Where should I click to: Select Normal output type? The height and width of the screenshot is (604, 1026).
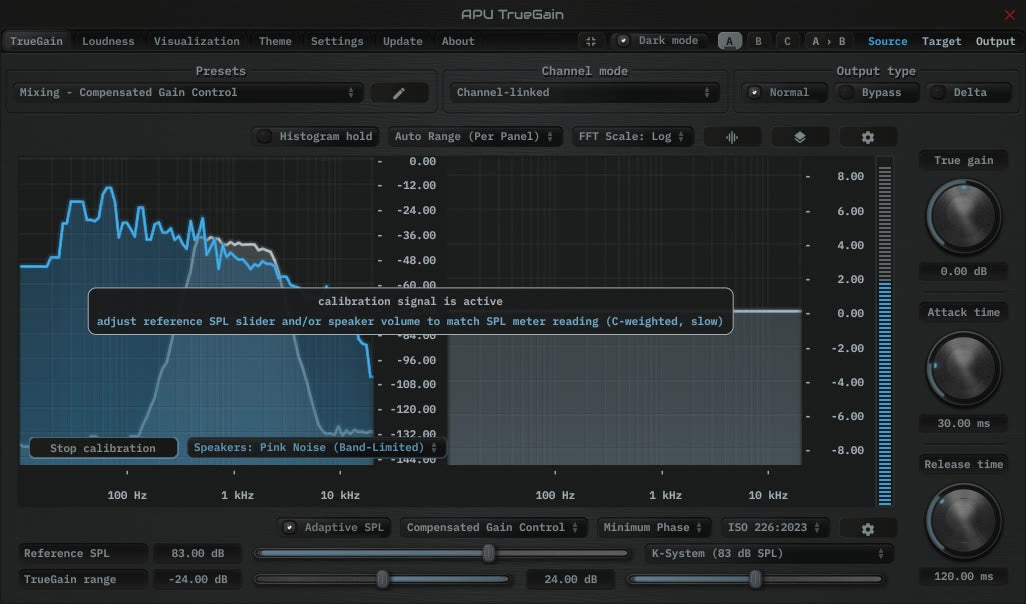click(x=784, y=92)
